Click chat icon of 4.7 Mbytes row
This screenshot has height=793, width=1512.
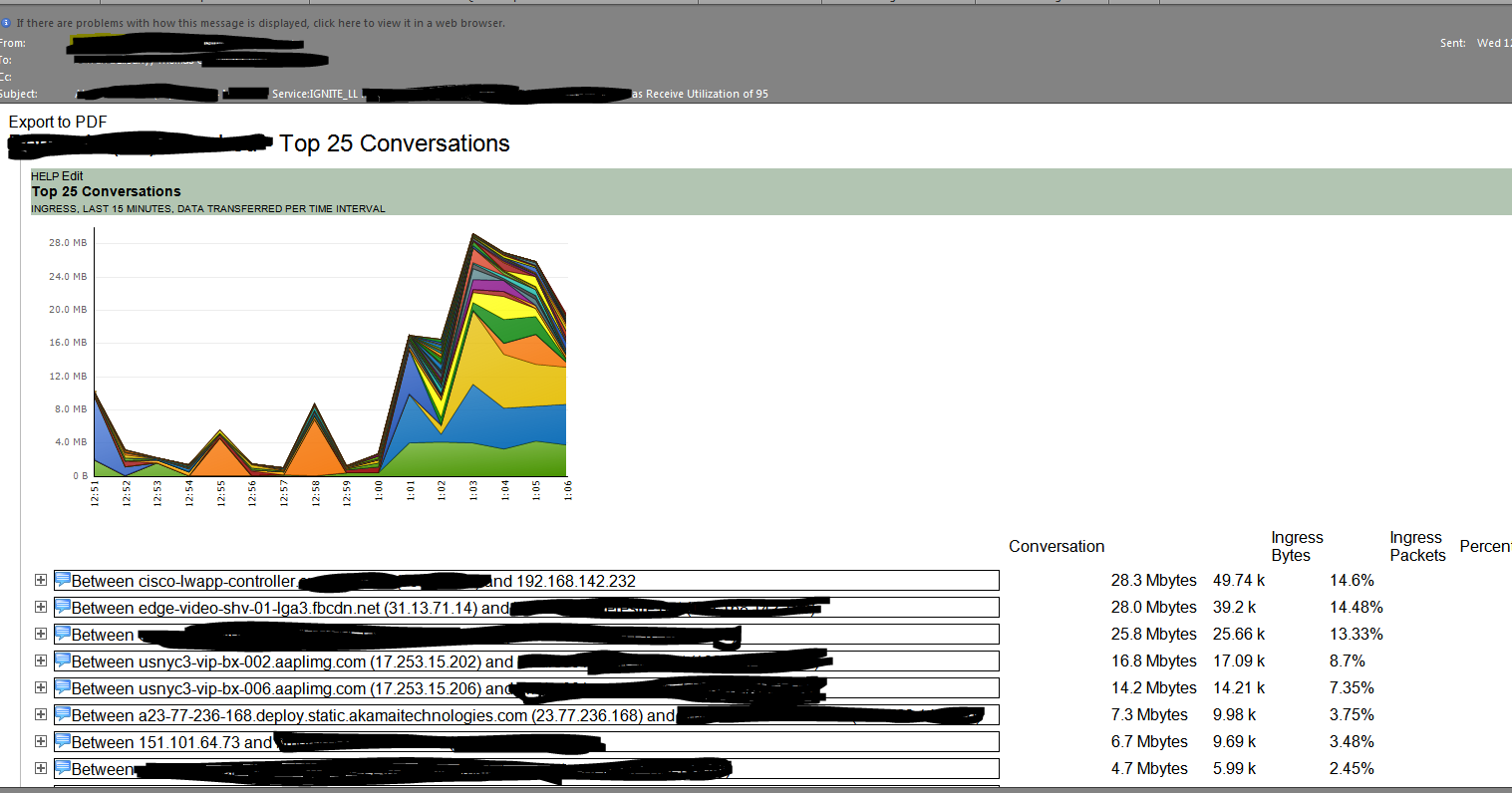pyautogui.click(x=63, y=768)
